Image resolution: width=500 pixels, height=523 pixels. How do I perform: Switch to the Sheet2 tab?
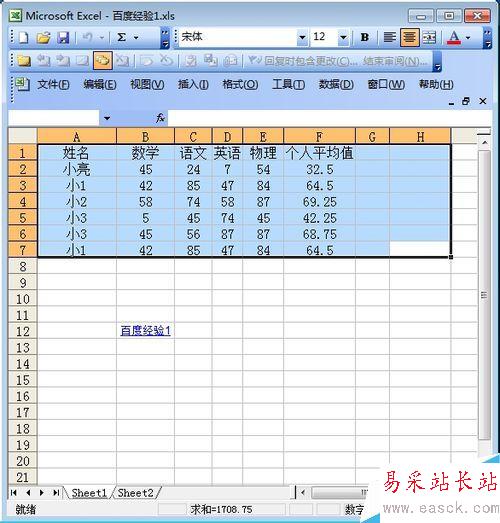136,493
